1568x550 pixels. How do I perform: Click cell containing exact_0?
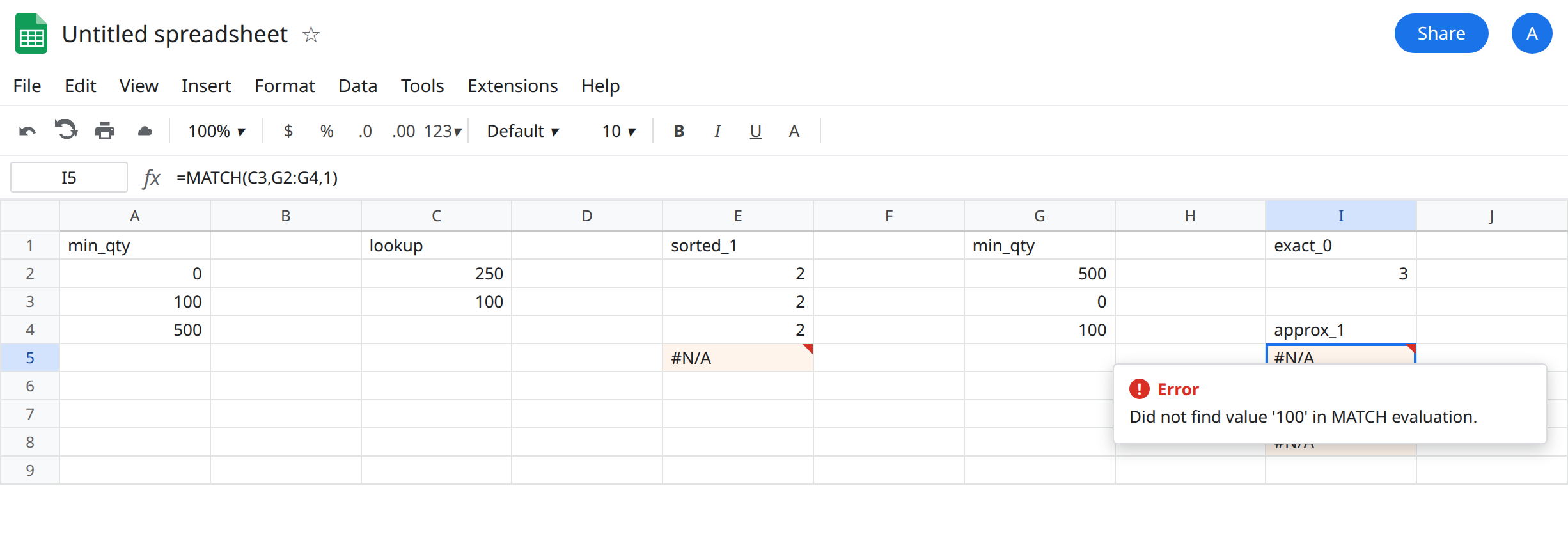[x=1341, y=246]
